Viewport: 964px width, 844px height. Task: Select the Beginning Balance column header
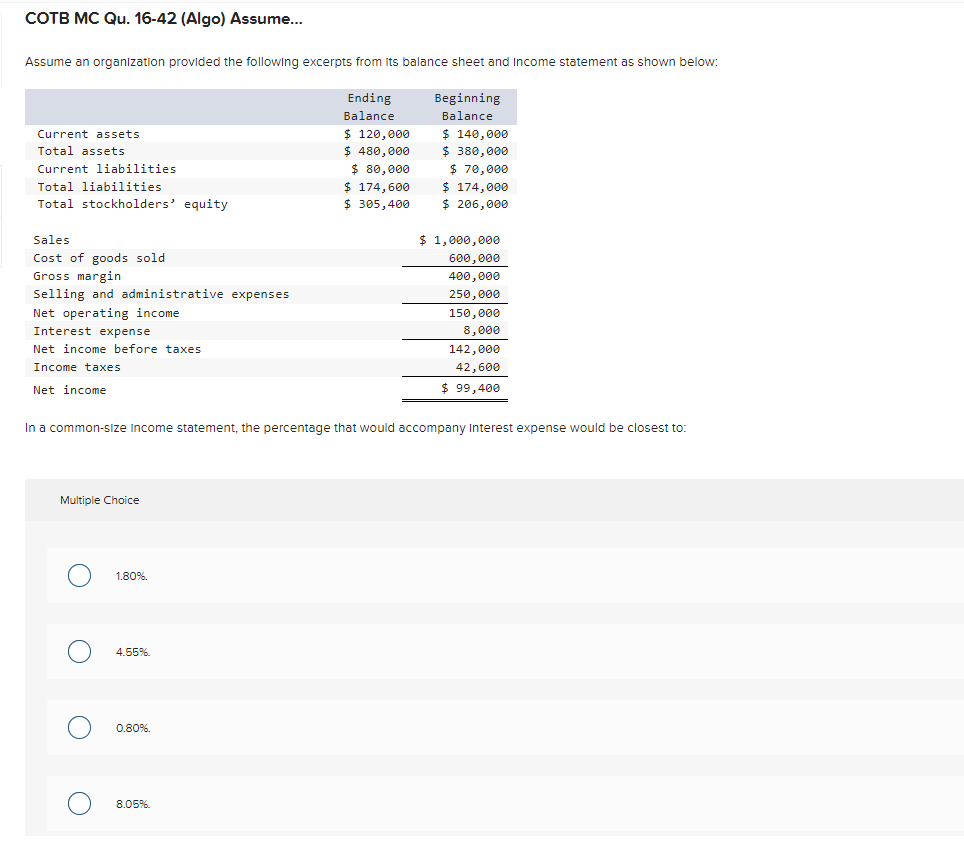click(467, 106)
